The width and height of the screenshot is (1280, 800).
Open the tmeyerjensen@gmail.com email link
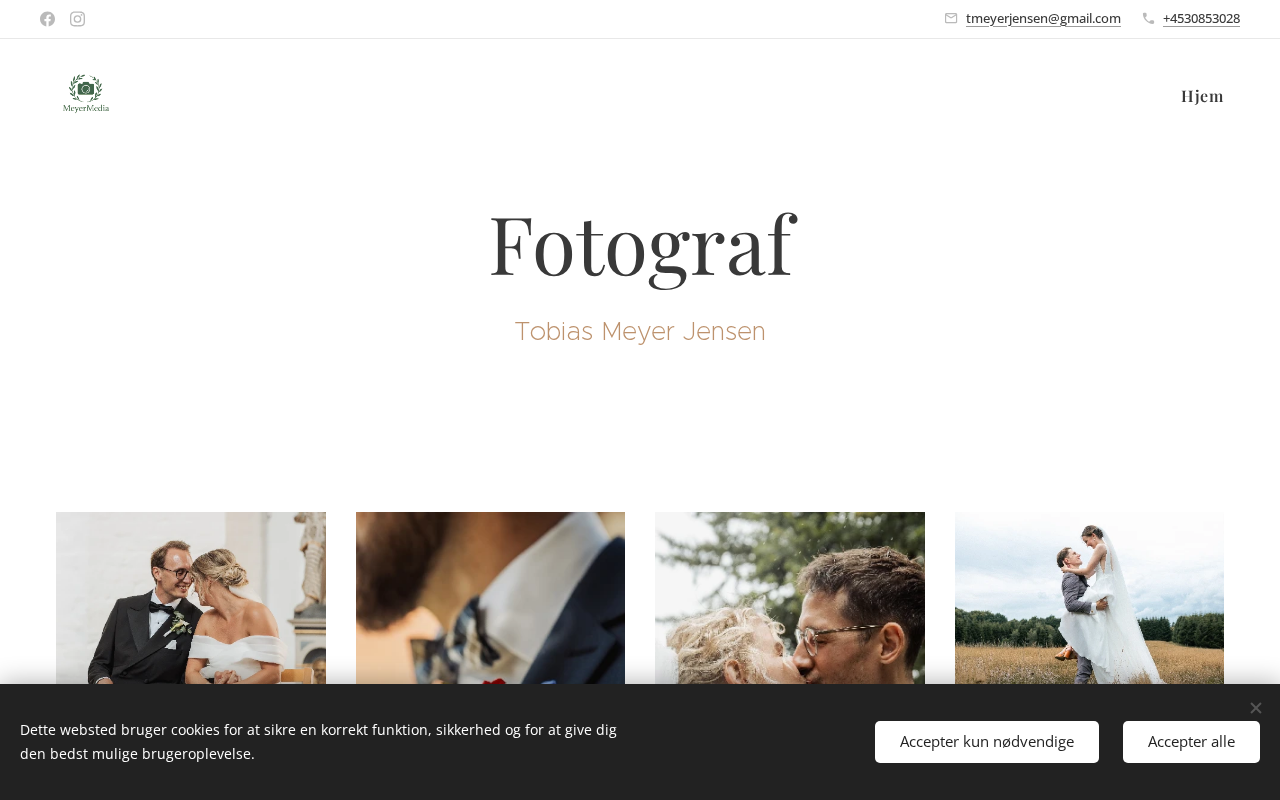(1043, 18)
